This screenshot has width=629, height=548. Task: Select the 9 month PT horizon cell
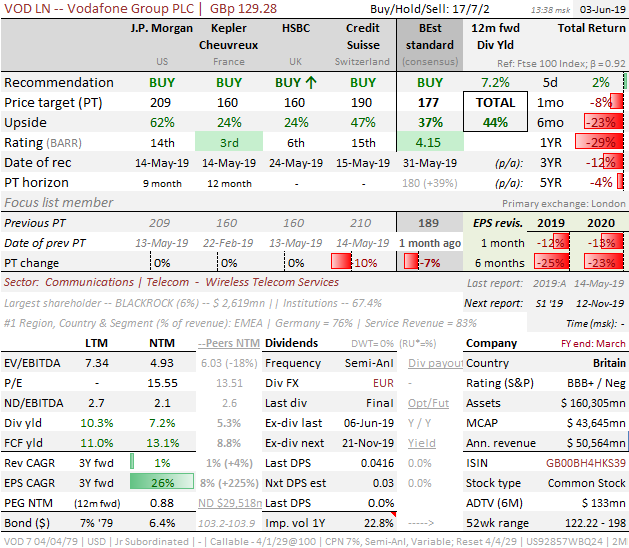(x=162, y=184)
